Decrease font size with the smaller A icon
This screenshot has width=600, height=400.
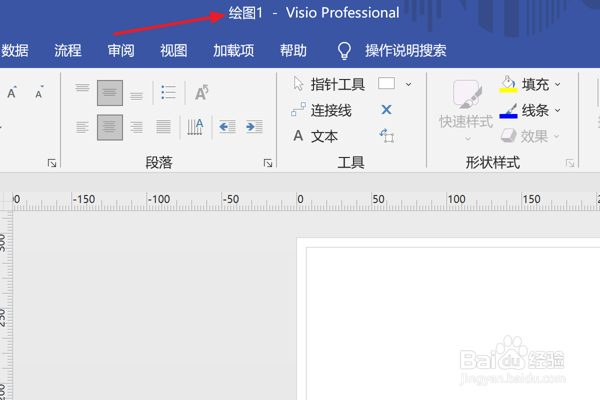click(x=39, y=93)
